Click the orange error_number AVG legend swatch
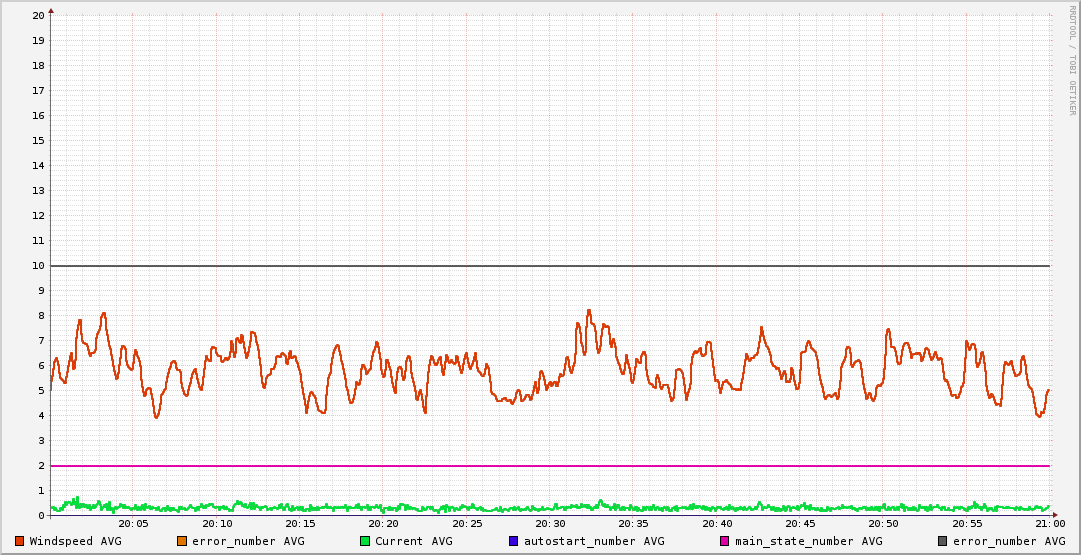 click(182, 541)
